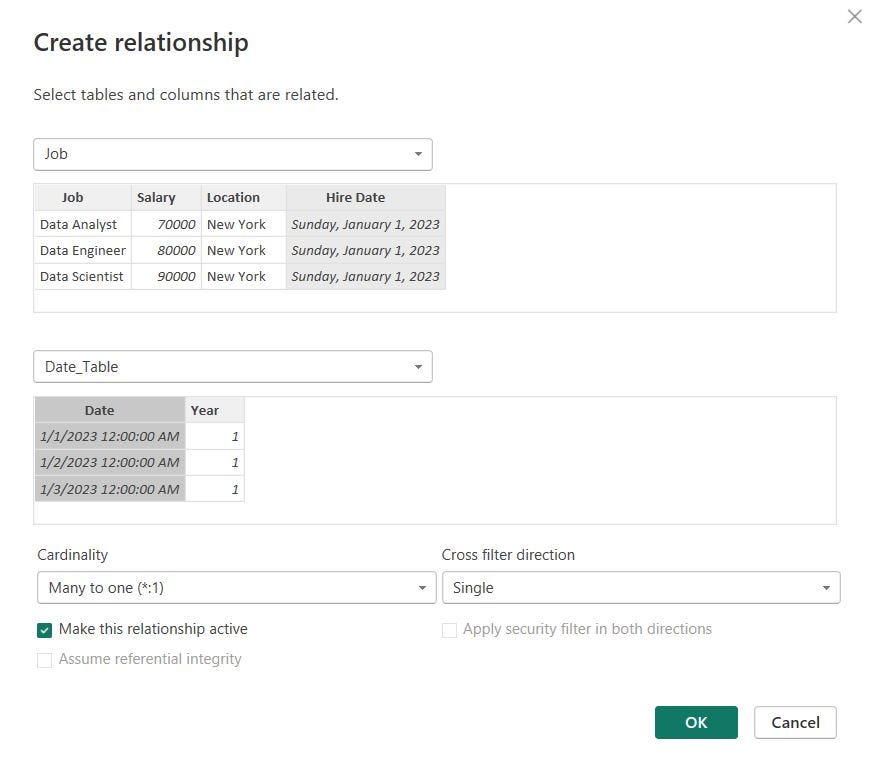Check Assume referential integrity box
The height and width of the screenshot is (765, 873).
click(45, 660)
